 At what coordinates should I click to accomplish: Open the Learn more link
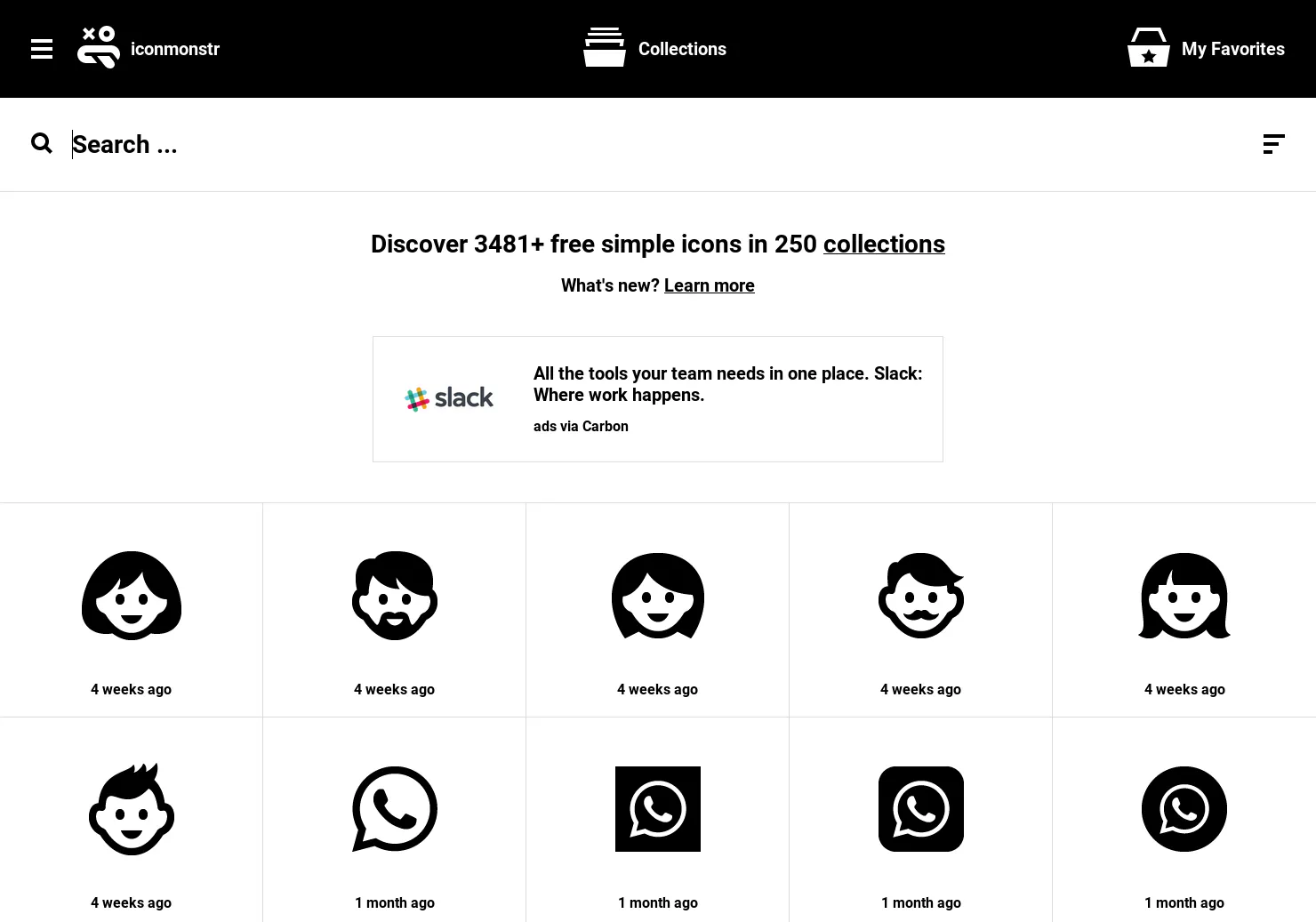(x=710, y=285)
